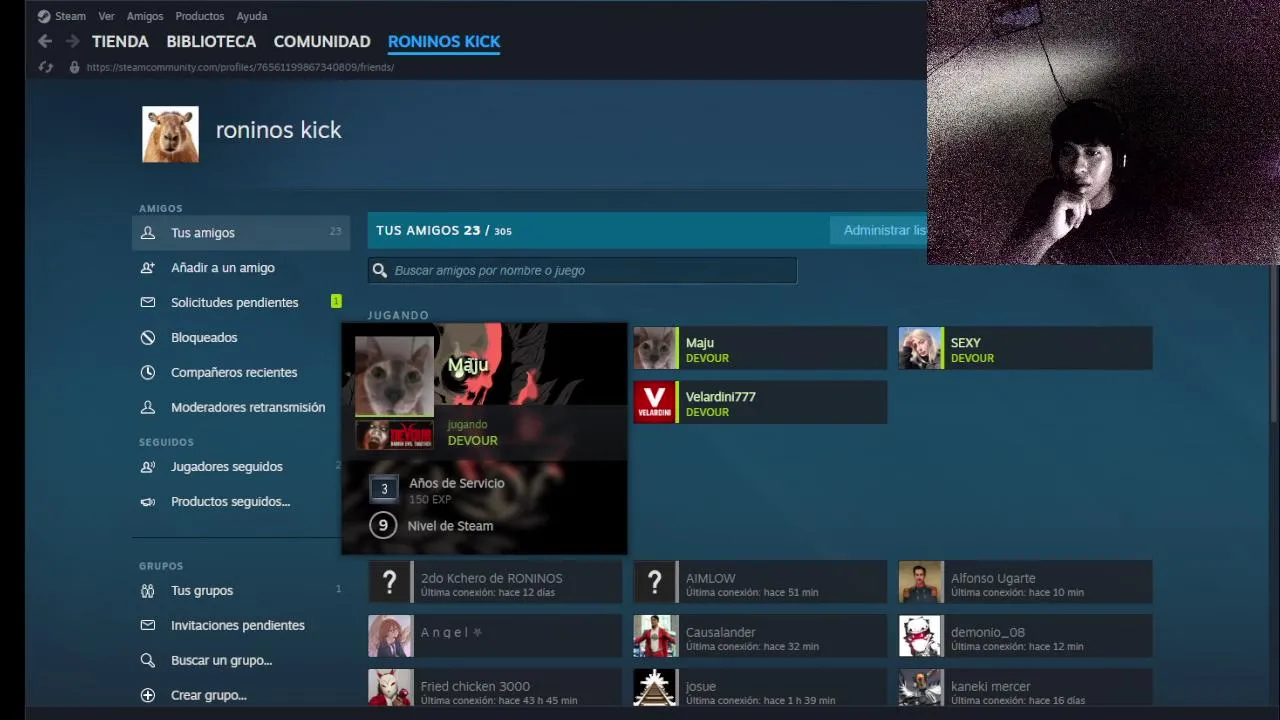Open the Ver menu

[106, 16]
